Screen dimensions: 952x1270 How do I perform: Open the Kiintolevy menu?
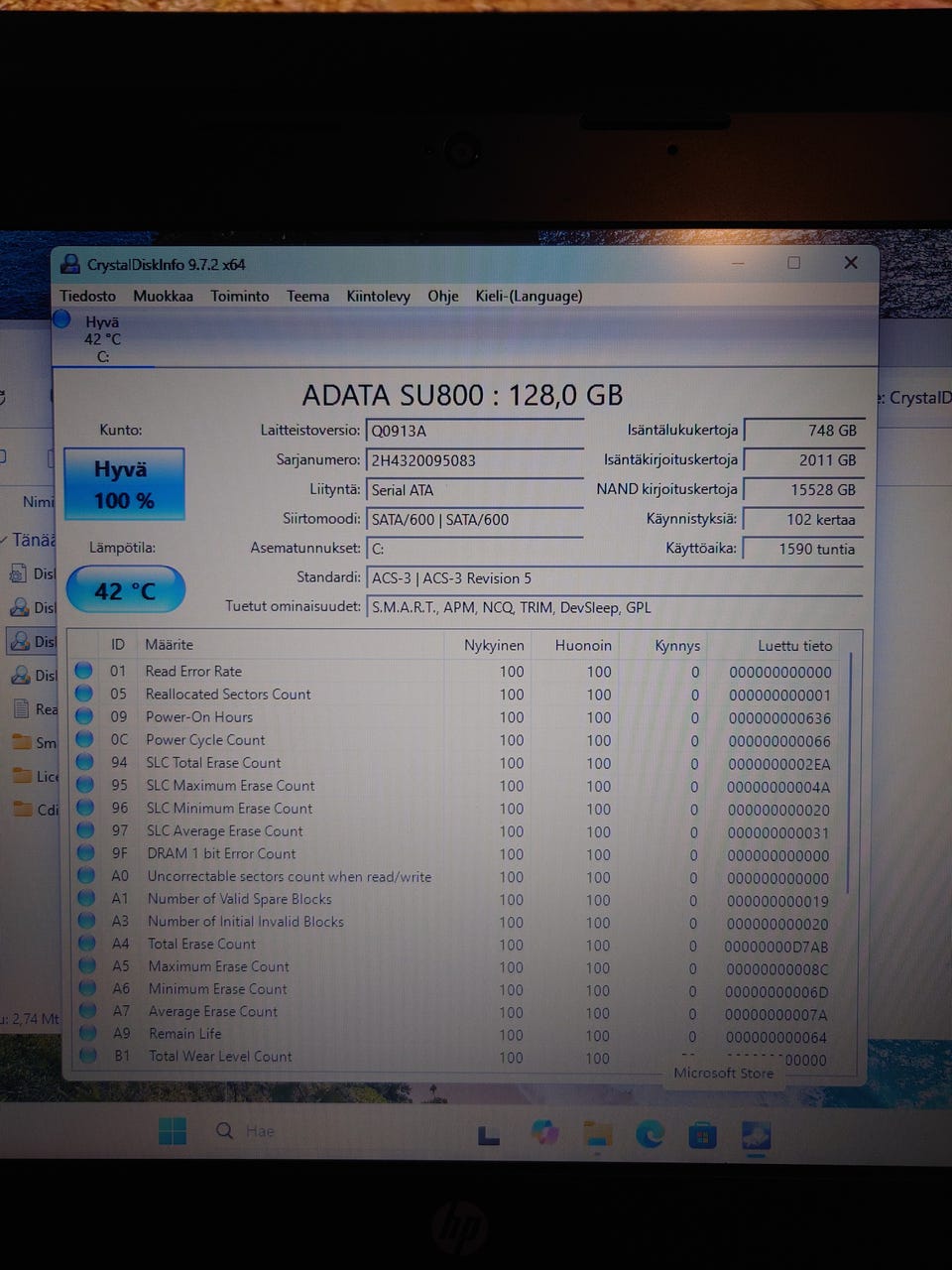(378, 296)
